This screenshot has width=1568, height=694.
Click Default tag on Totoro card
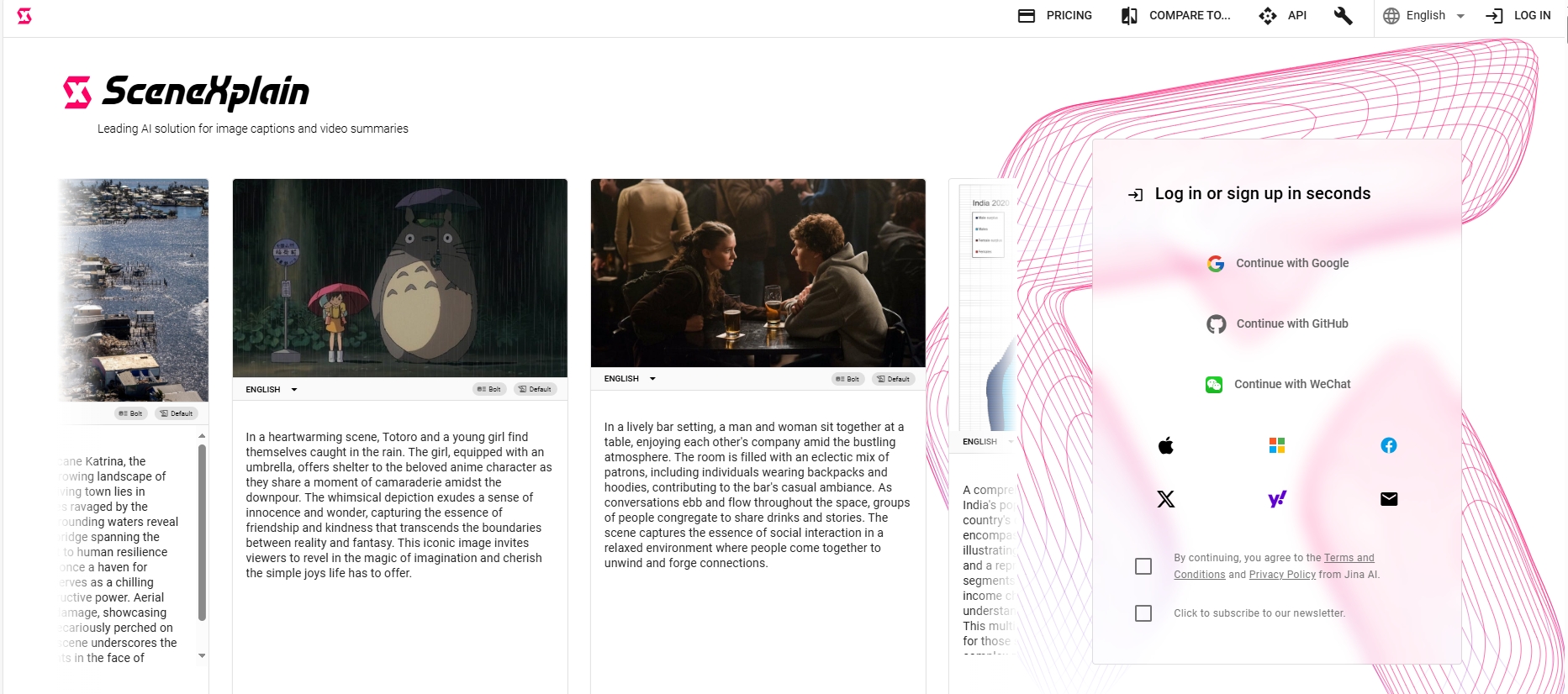(535, 389)
